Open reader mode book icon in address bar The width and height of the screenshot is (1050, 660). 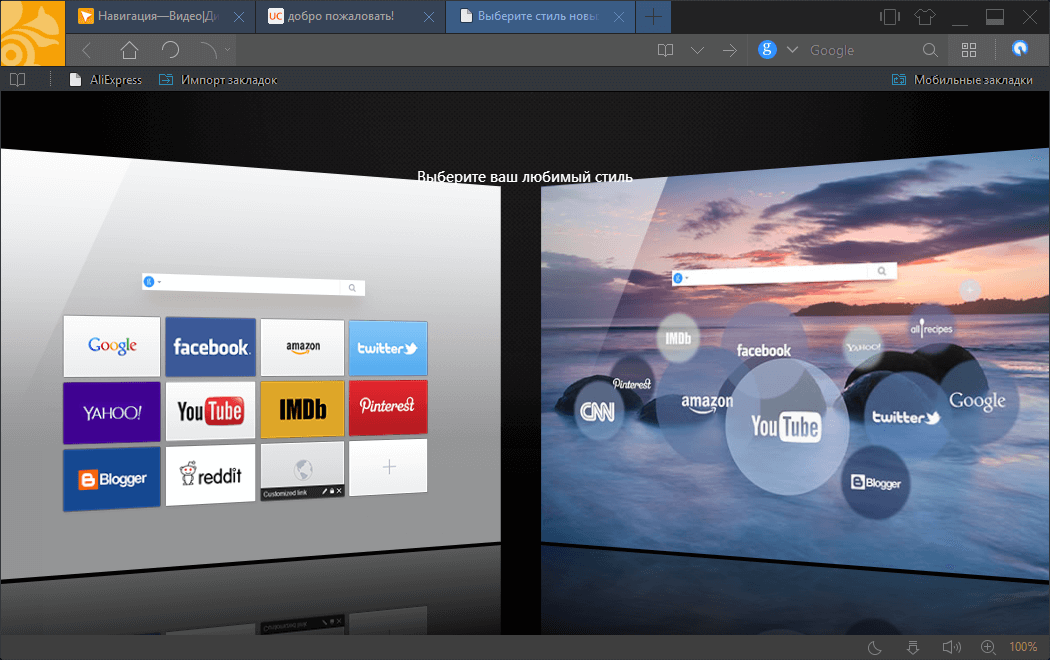pos(665,50)
